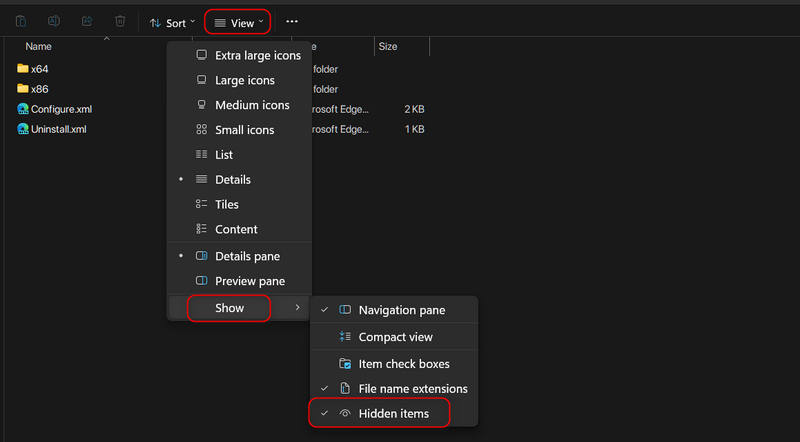Click the Configure.xml Edge file icon
800x442 pixels.
coord(22,109)
